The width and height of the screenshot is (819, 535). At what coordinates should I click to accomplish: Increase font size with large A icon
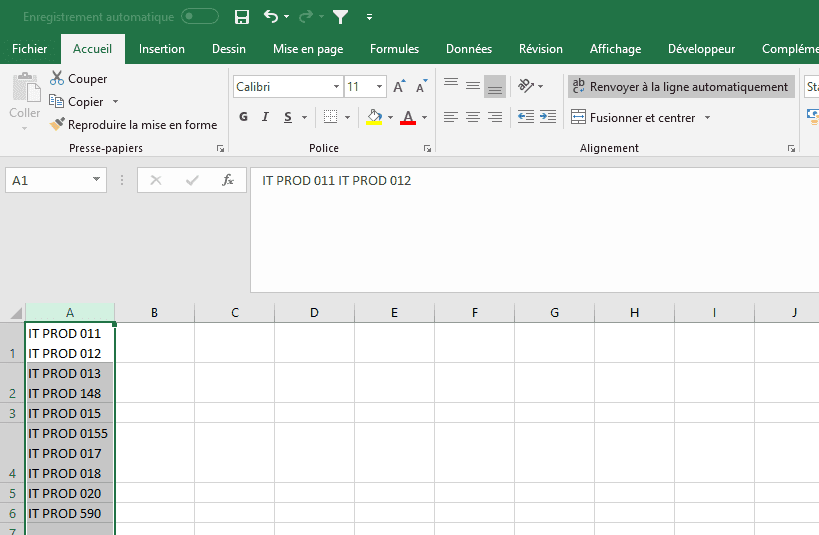(x=399, y=87)
